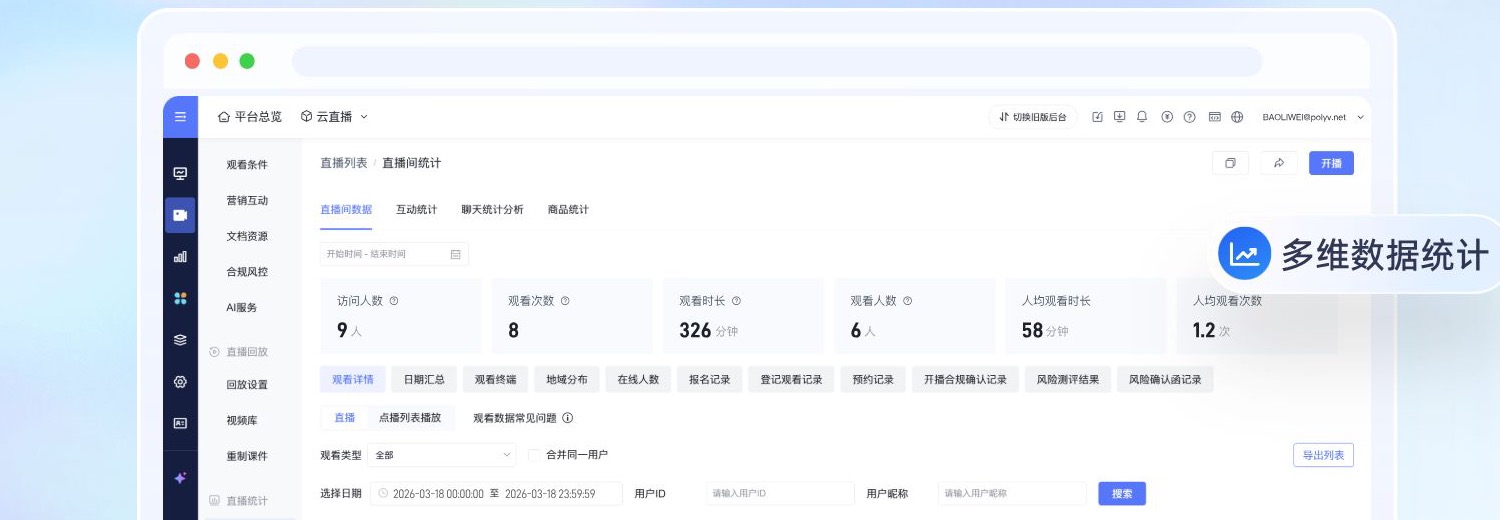This screenshot has width=1500, height=520.
Task: Open the bar chart icon in sidebar
Action: pyautogui.click(x=180, y=257)
